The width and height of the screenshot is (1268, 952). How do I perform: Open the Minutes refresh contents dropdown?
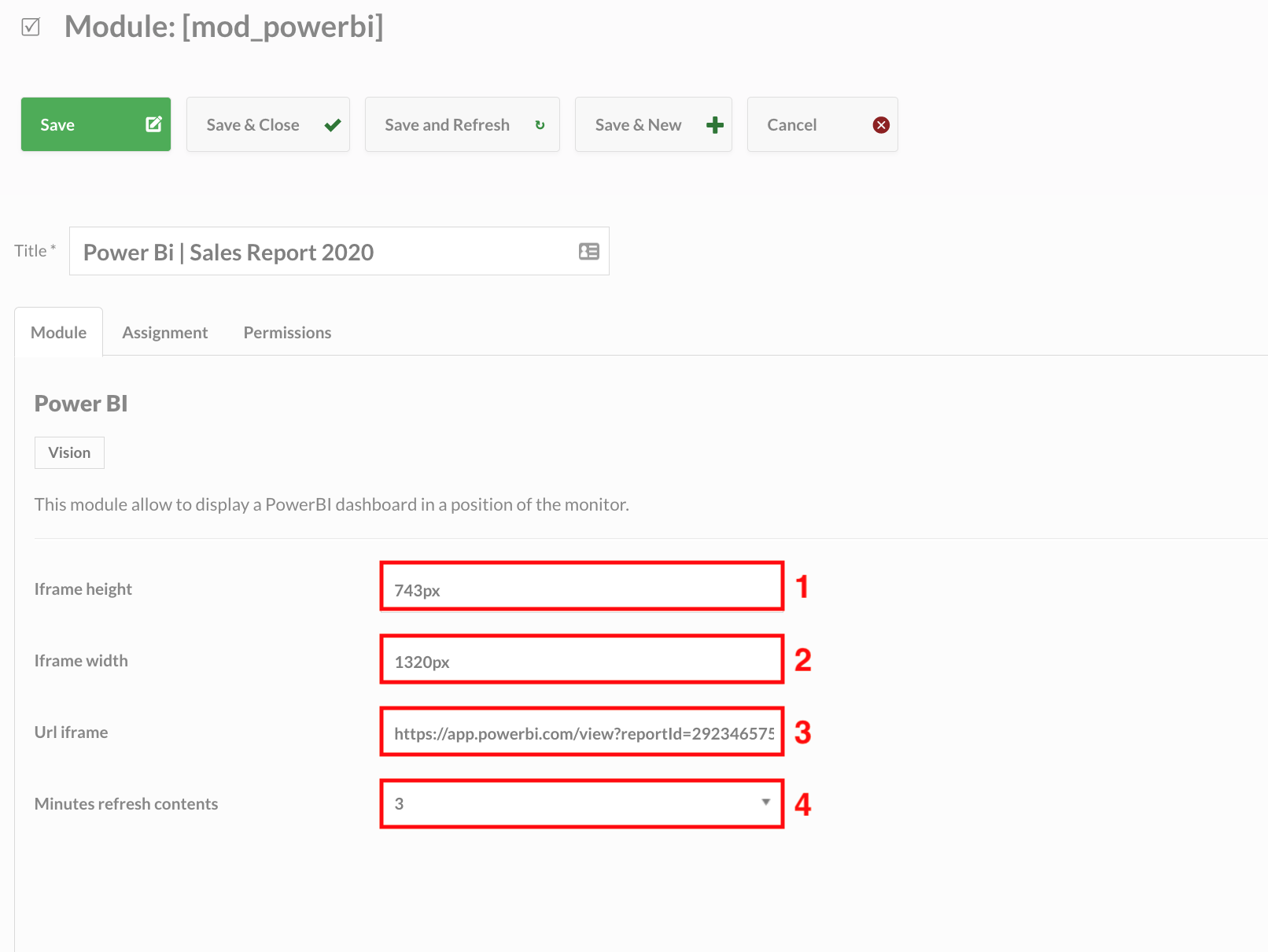coord(765,803)
